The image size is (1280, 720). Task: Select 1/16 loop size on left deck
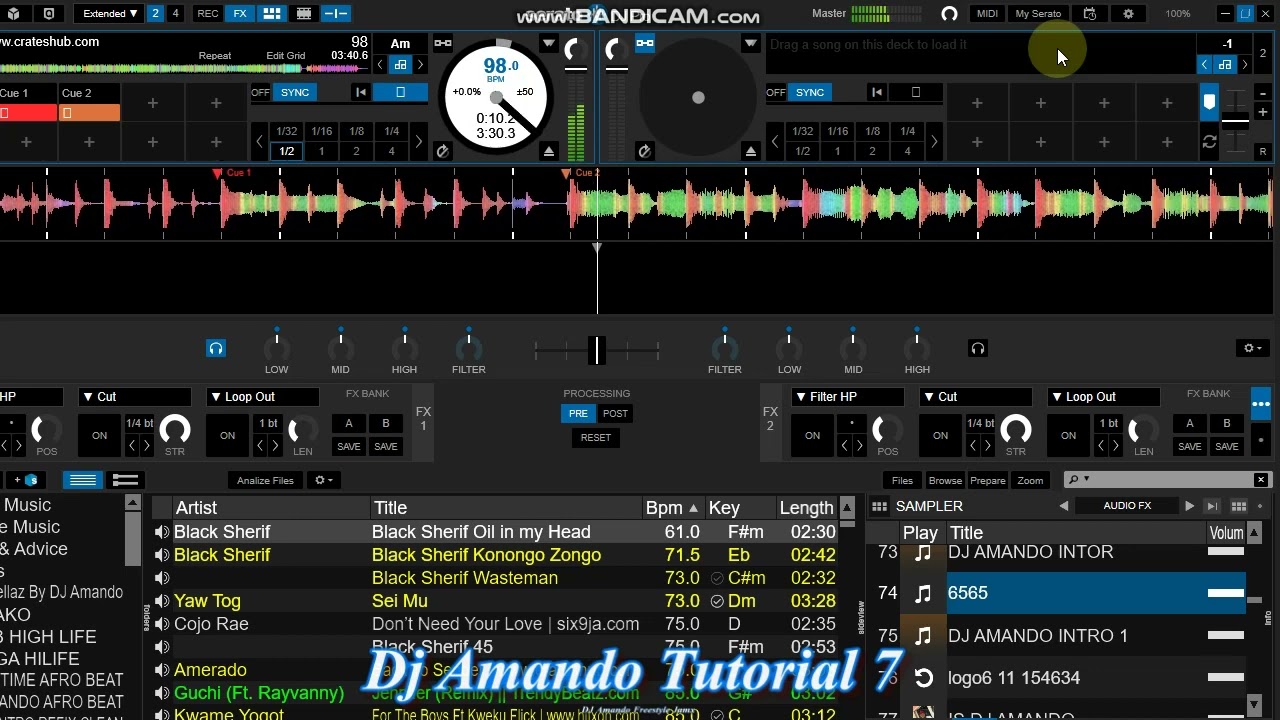321,131
